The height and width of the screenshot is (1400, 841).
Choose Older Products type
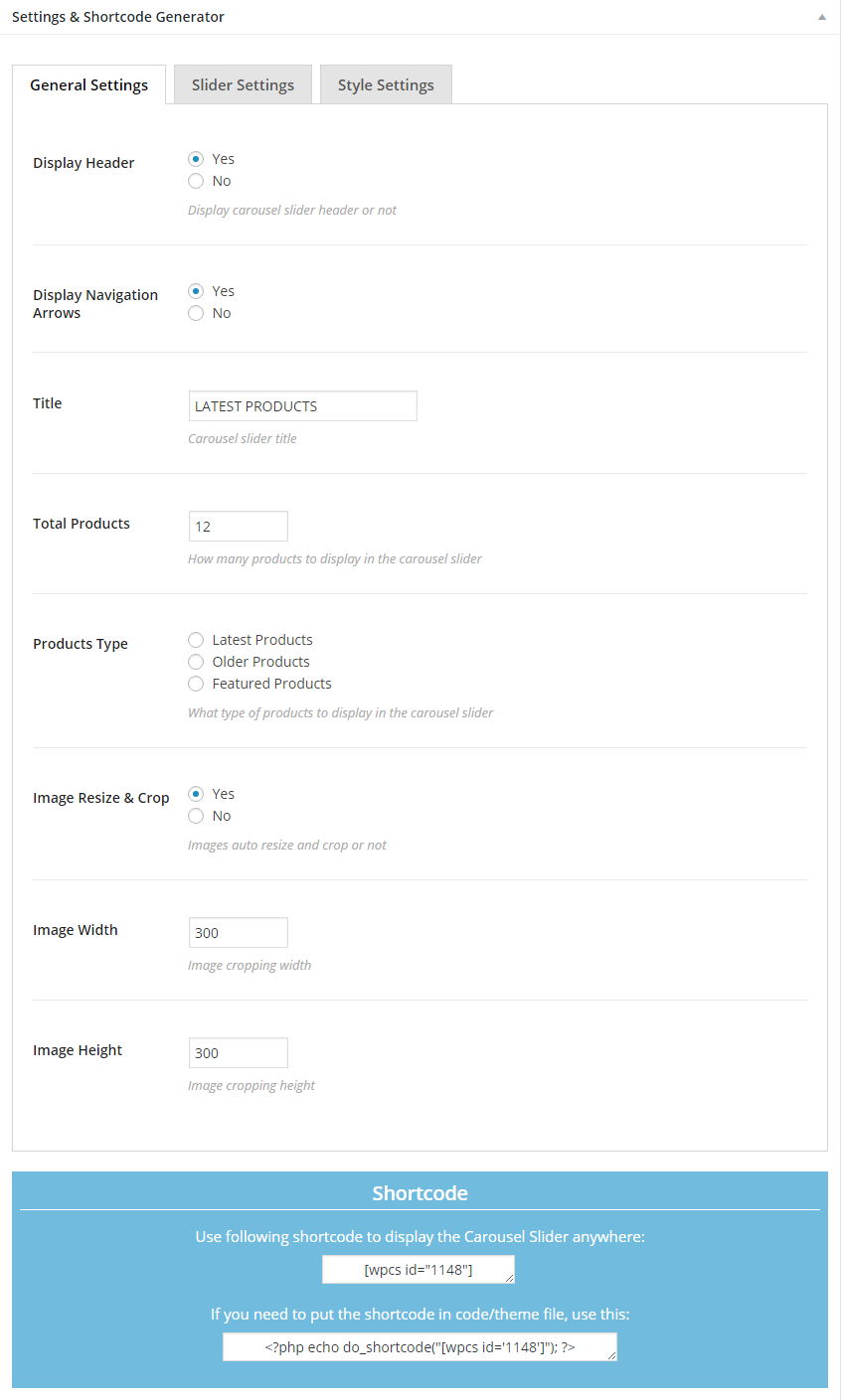[196, 662]
